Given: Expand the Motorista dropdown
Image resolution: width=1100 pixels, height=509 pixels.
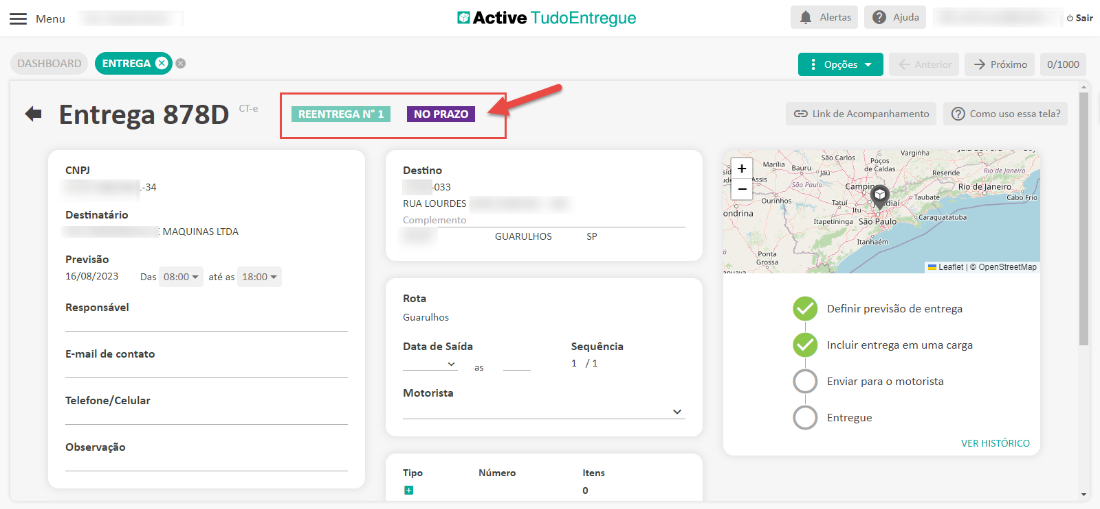Looking at the screenshot, I should coord(677,412).
